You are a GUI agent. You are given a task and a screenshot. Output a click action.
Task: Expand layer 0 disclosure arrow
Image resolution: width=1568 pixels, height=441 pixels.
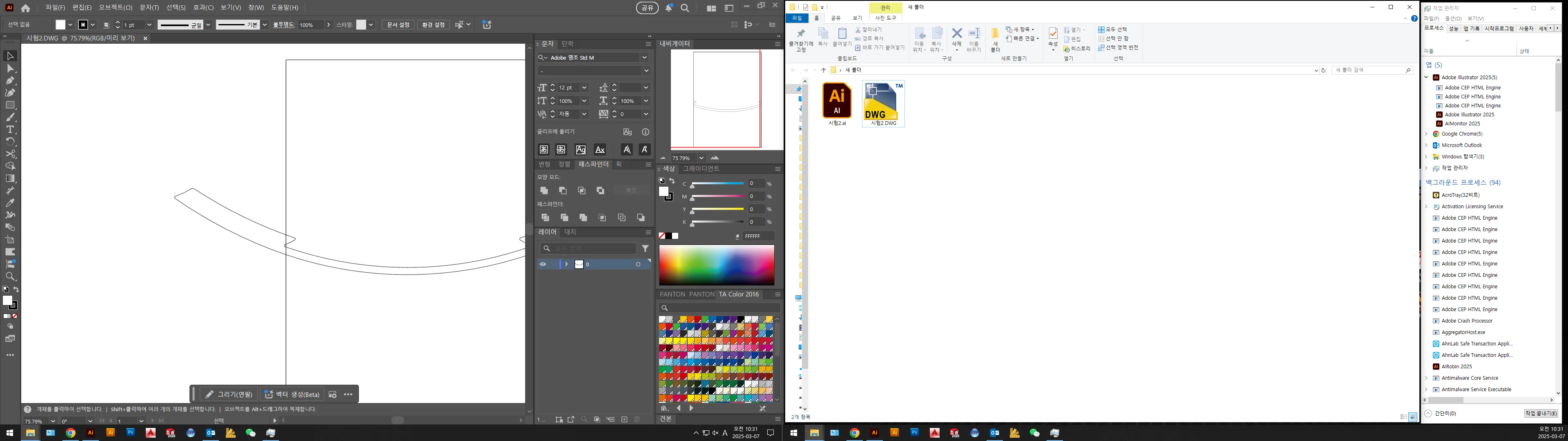point(566,264)
